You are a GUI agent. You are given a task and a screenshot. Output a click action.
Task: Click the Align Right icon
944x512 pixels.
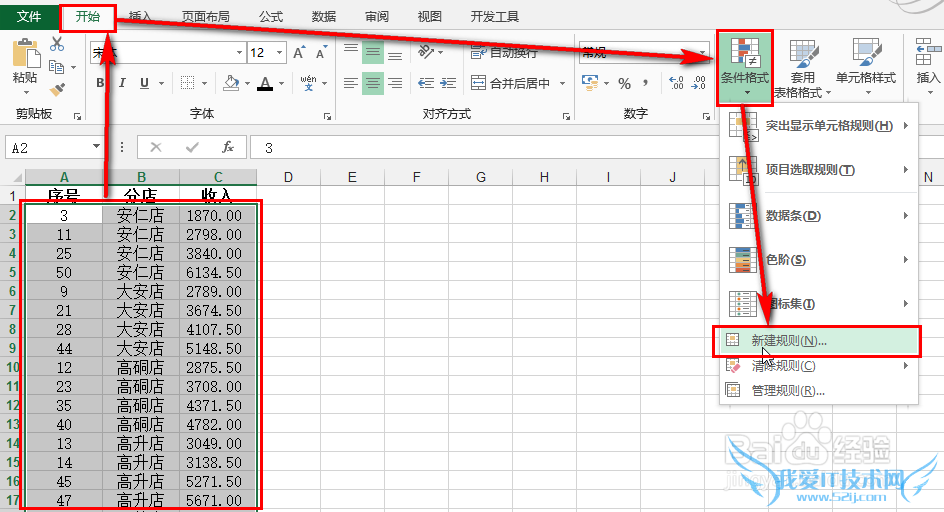click(x=395, y=83)
